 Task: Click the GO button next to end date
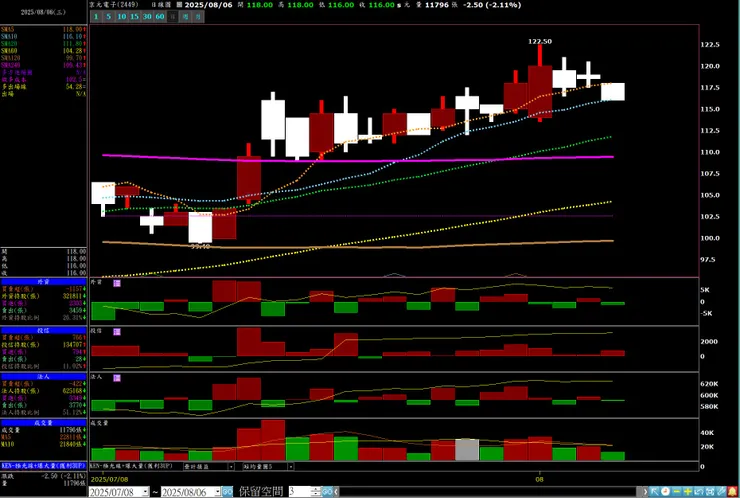227,492
